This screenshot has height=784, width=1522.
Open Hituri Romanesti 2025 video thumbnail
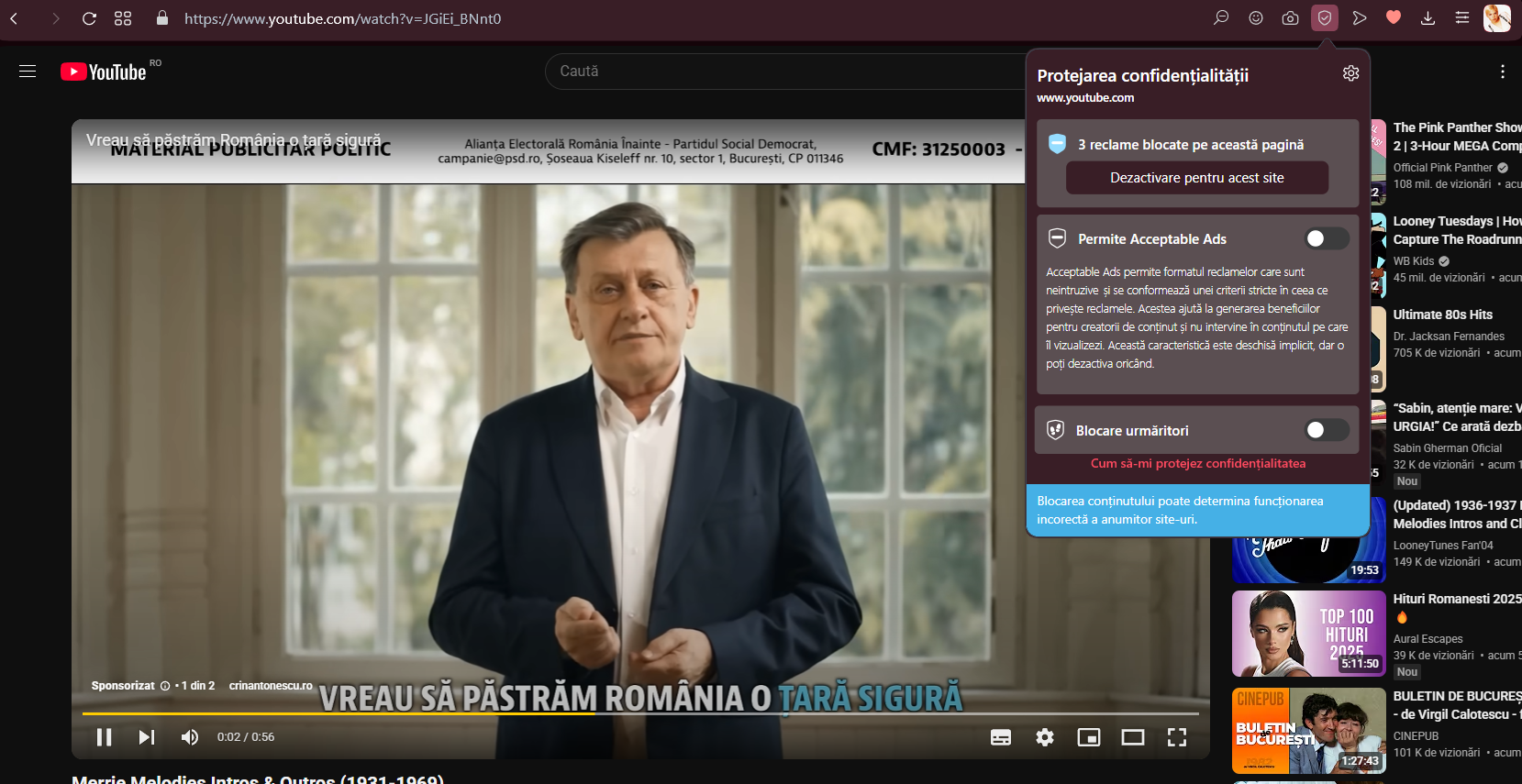1308,634
